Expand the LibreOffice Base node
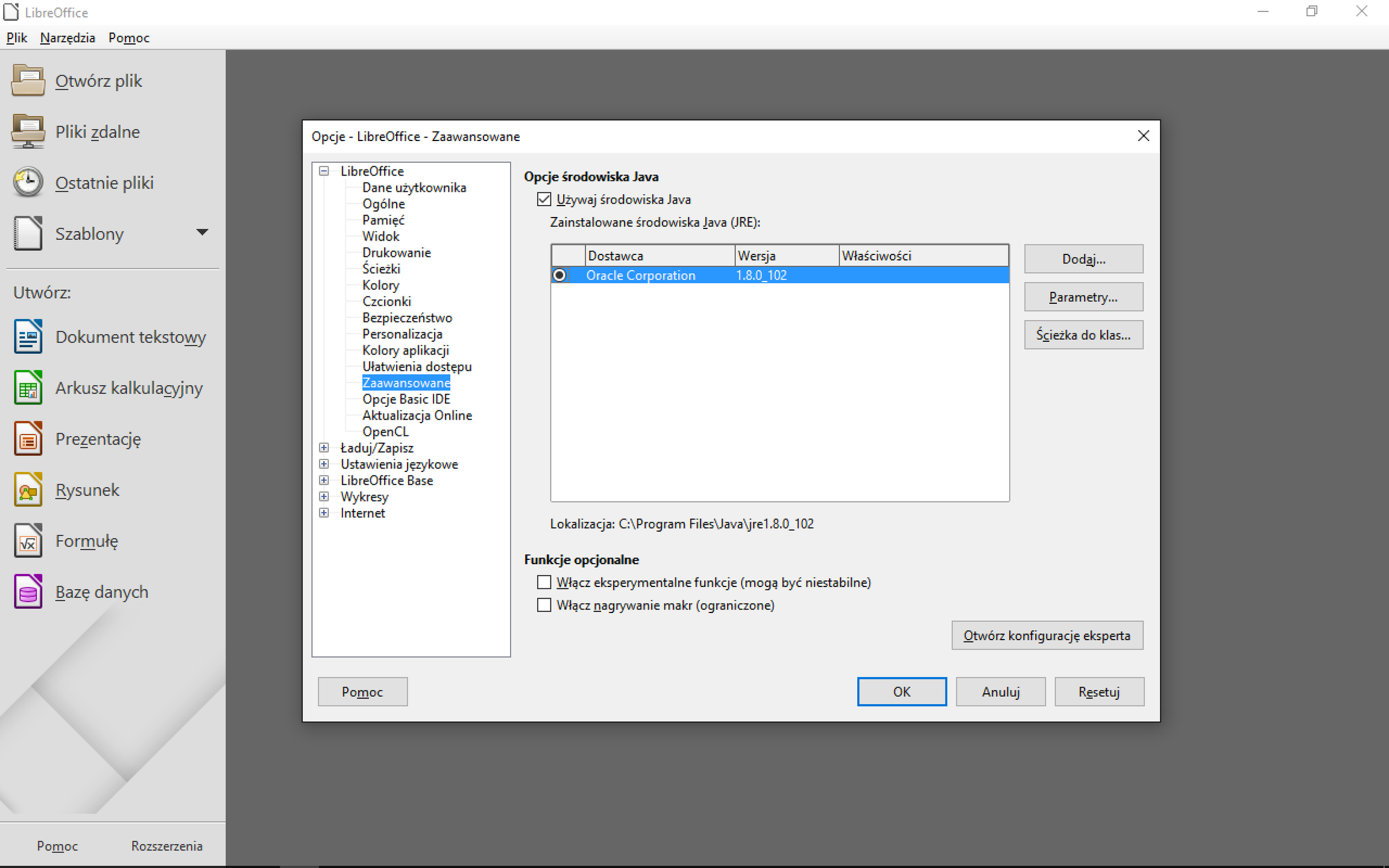 click(324, 480)
